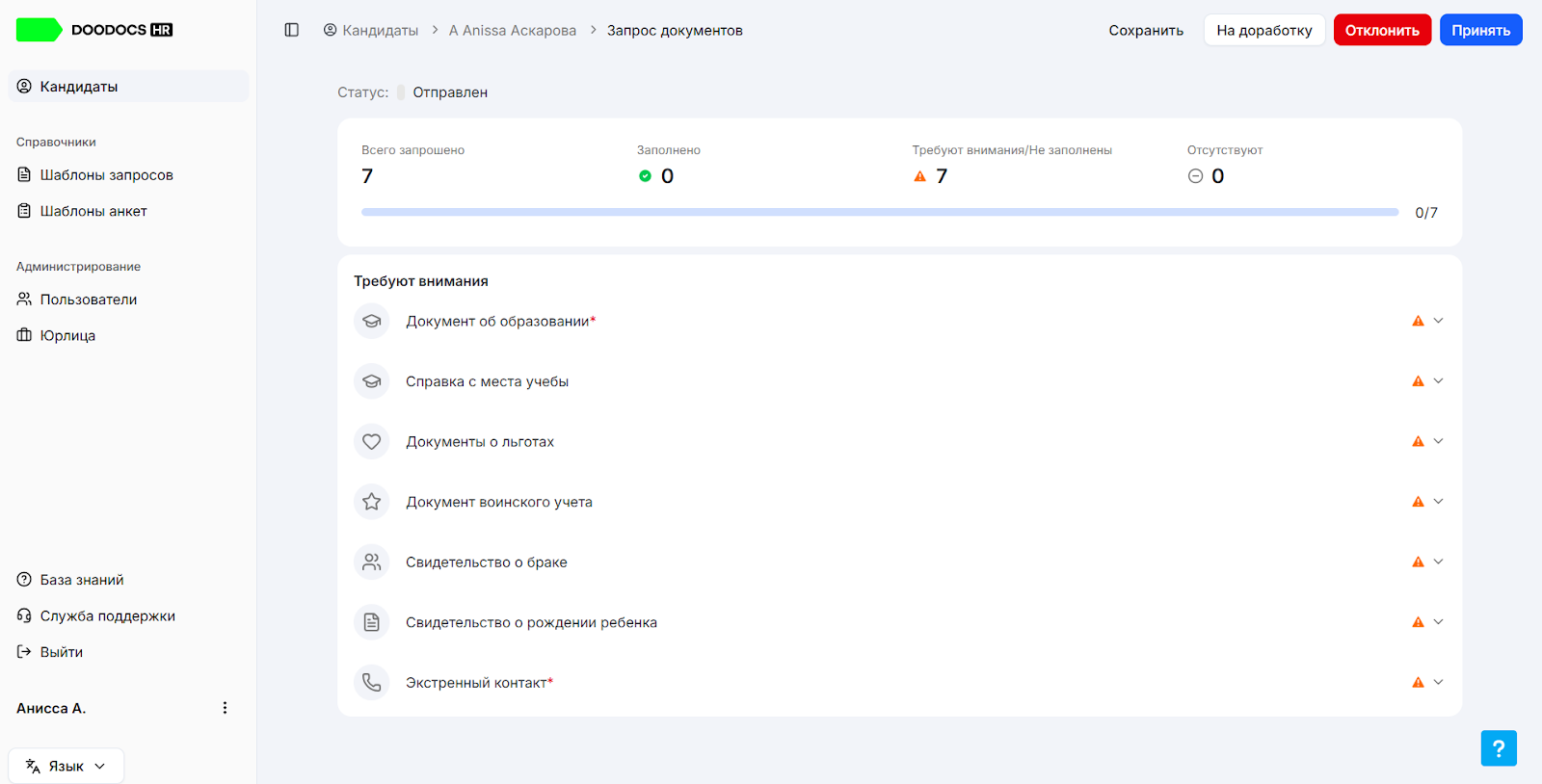Click the blue Принять button

click(1480, 30)
